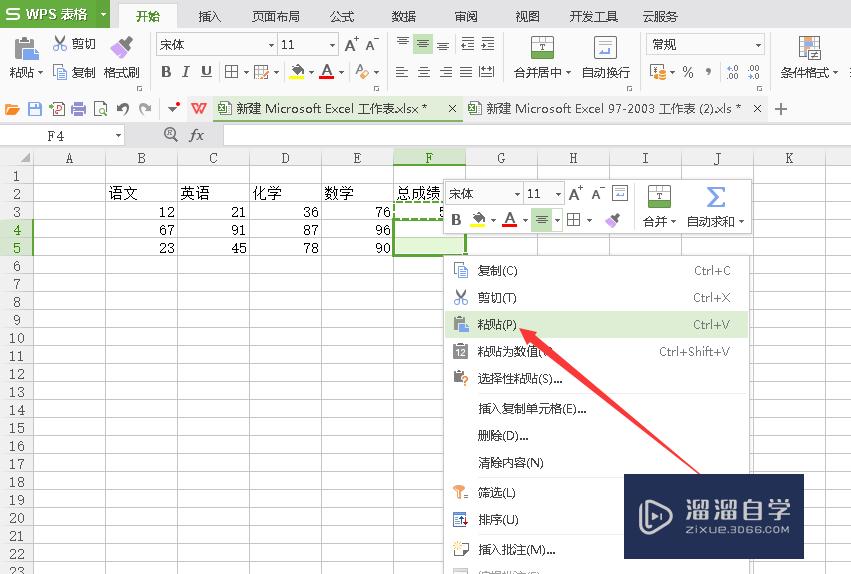Click the Save disk icon in quick access bar
Screen dimensions: 851x574
coord(35,109)
